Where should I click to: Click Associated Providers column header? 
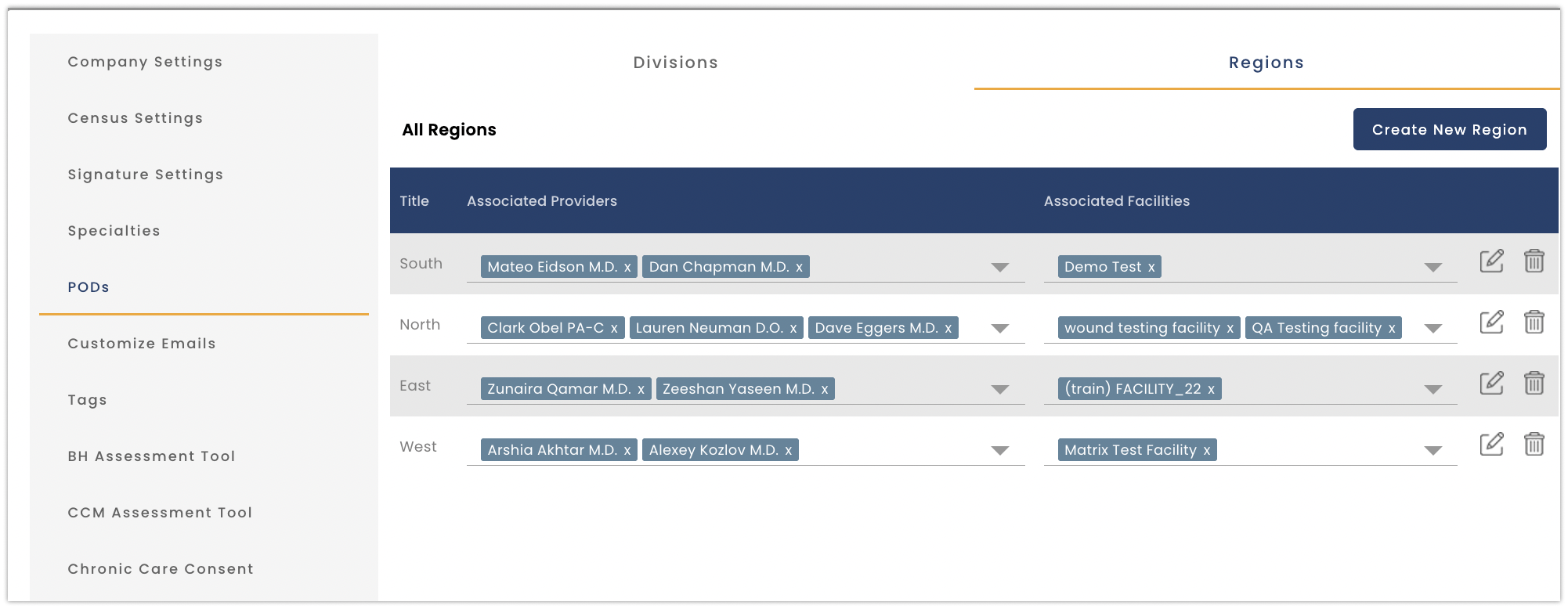coord(542,201)
